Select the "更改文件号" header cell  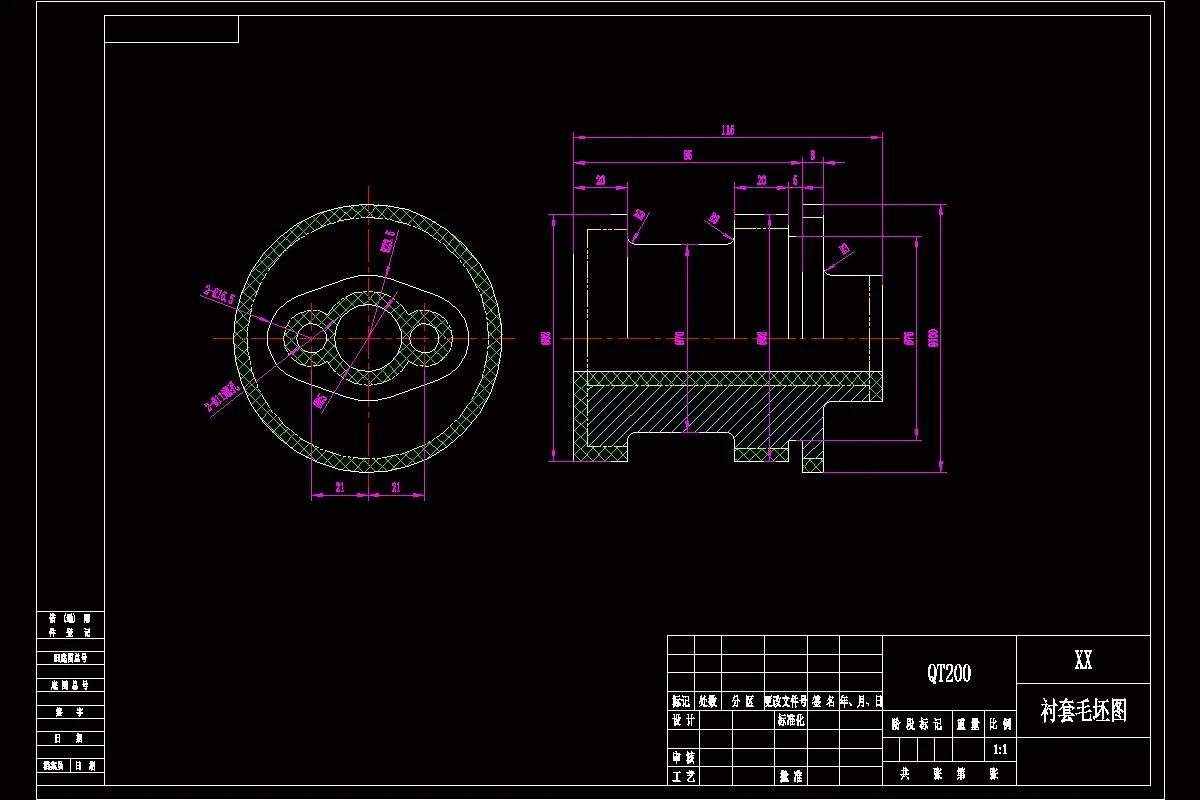[x=785, y=701]
